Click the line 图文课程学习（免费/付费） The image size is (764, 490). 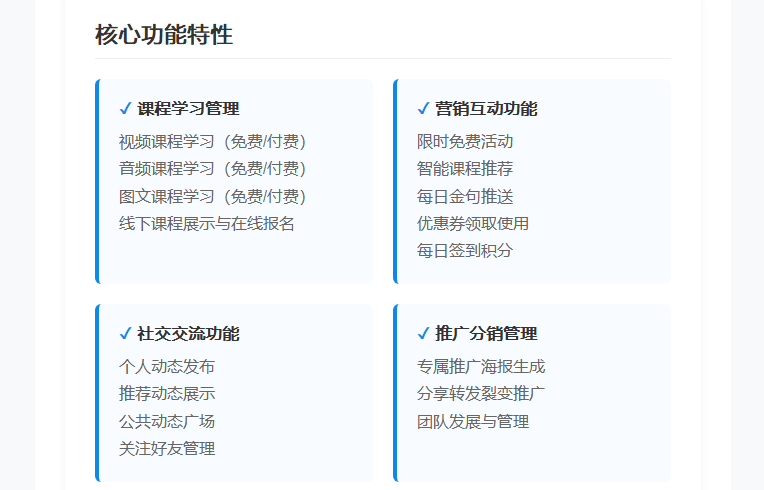[x=212, y=196]
